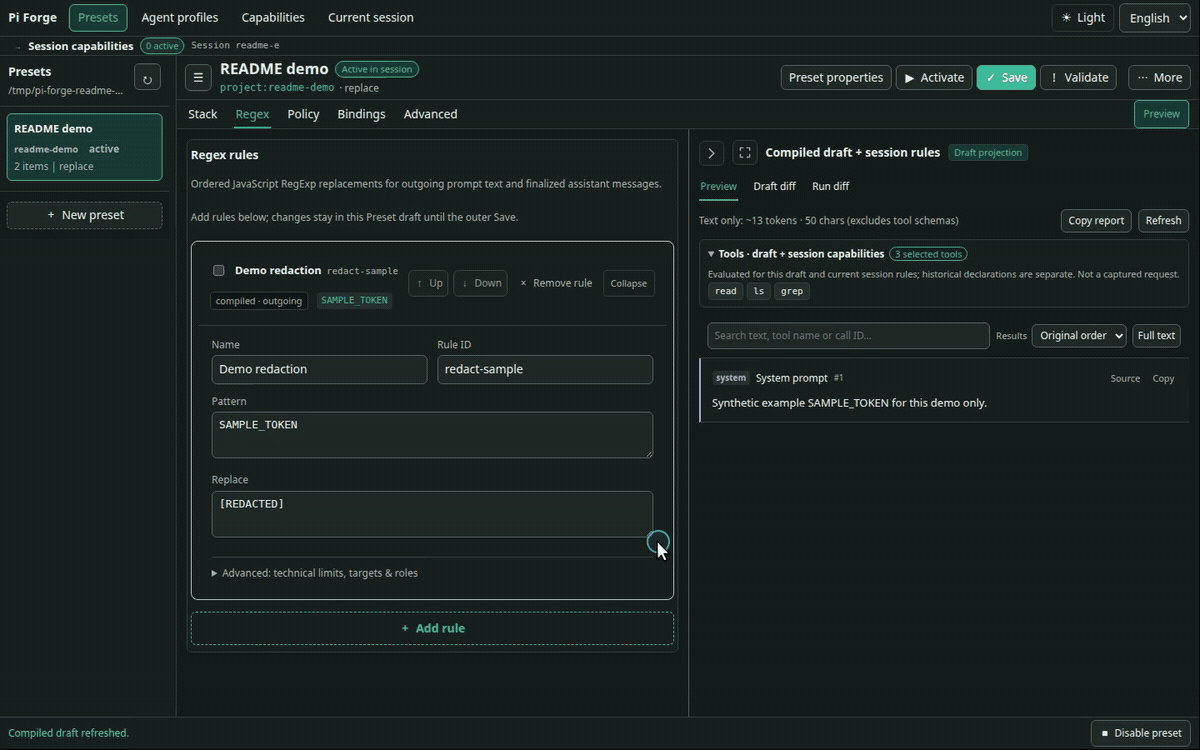Click into the Pattern text area
This screenshot has width=1200, height=750.
pos(432,435)
